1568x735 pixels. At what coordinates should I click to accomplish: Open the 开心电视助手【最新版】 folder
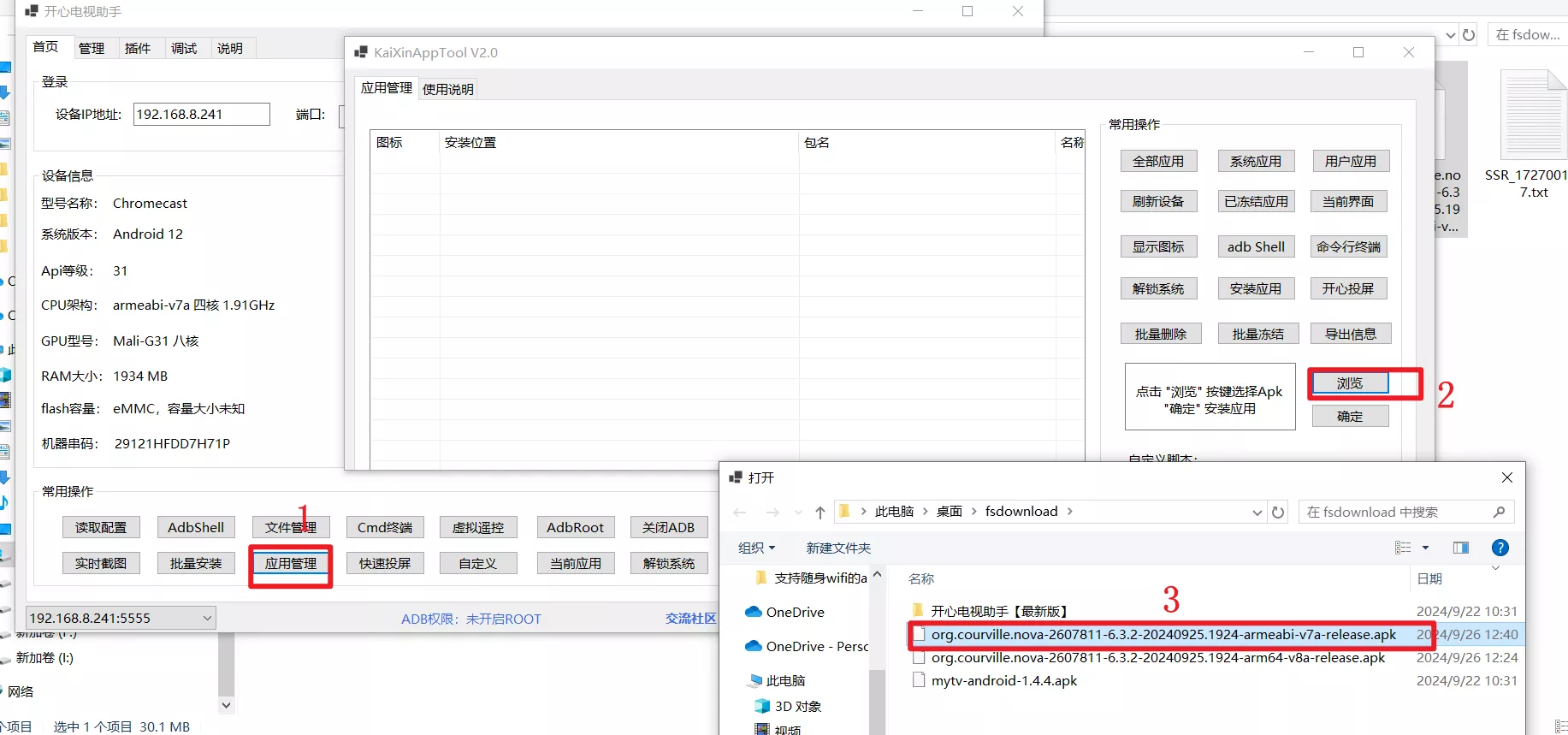click(999, 612)
